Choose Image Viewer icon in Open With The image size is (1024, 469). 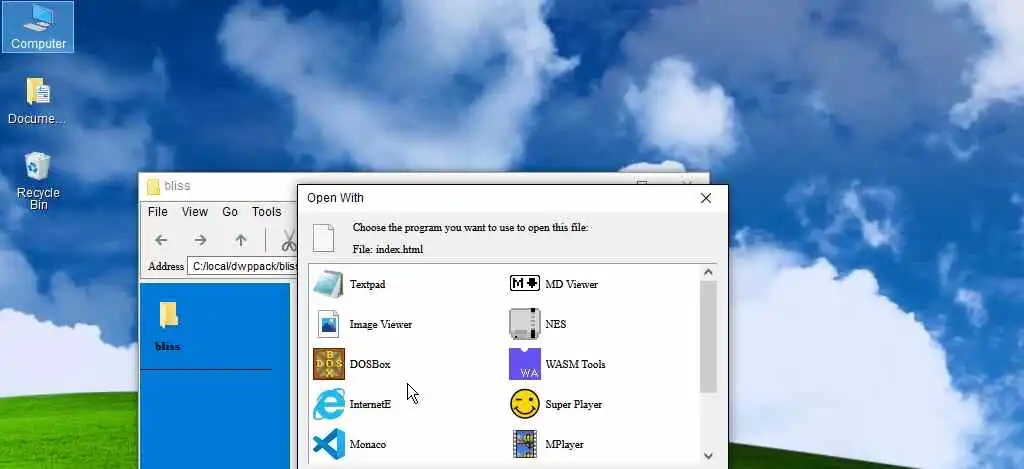328,324
